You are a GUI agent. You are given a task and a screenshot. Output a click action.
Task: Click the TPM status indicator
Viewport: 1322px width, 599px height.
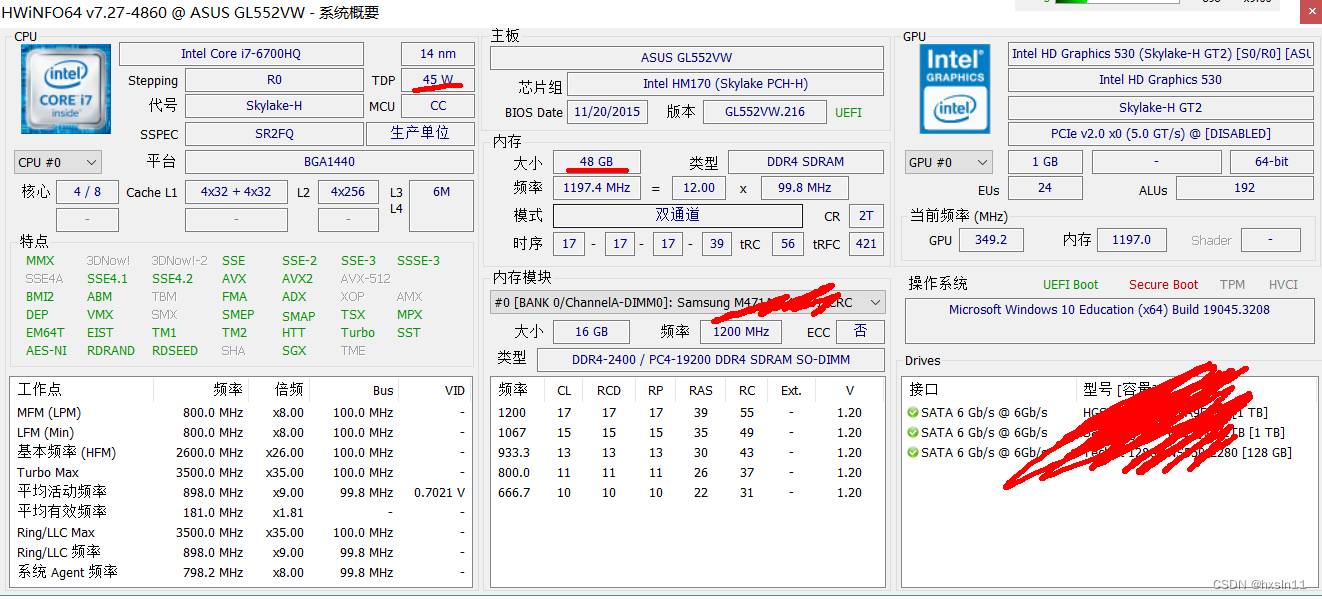[1232, 285]
